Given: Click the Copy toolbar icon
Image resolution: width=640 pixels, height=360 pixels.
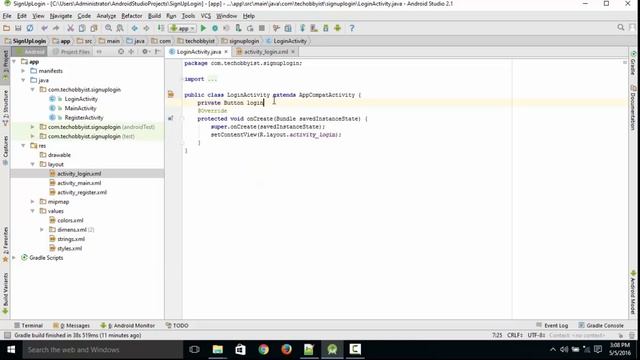Looking at the screenshot, I should (x=82, y=28).
